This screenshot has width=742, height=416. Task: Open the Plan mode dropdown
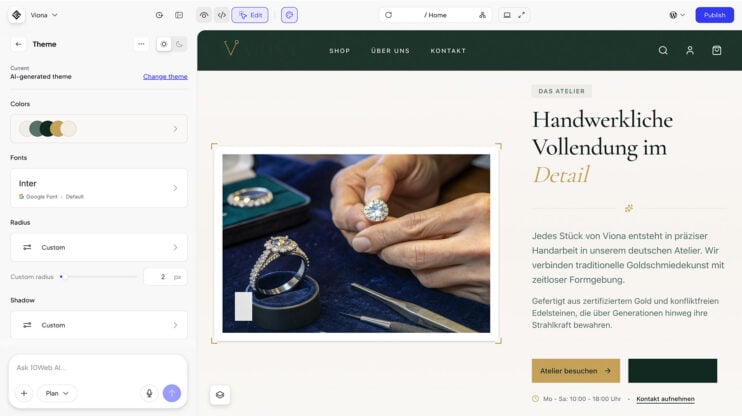57,393
